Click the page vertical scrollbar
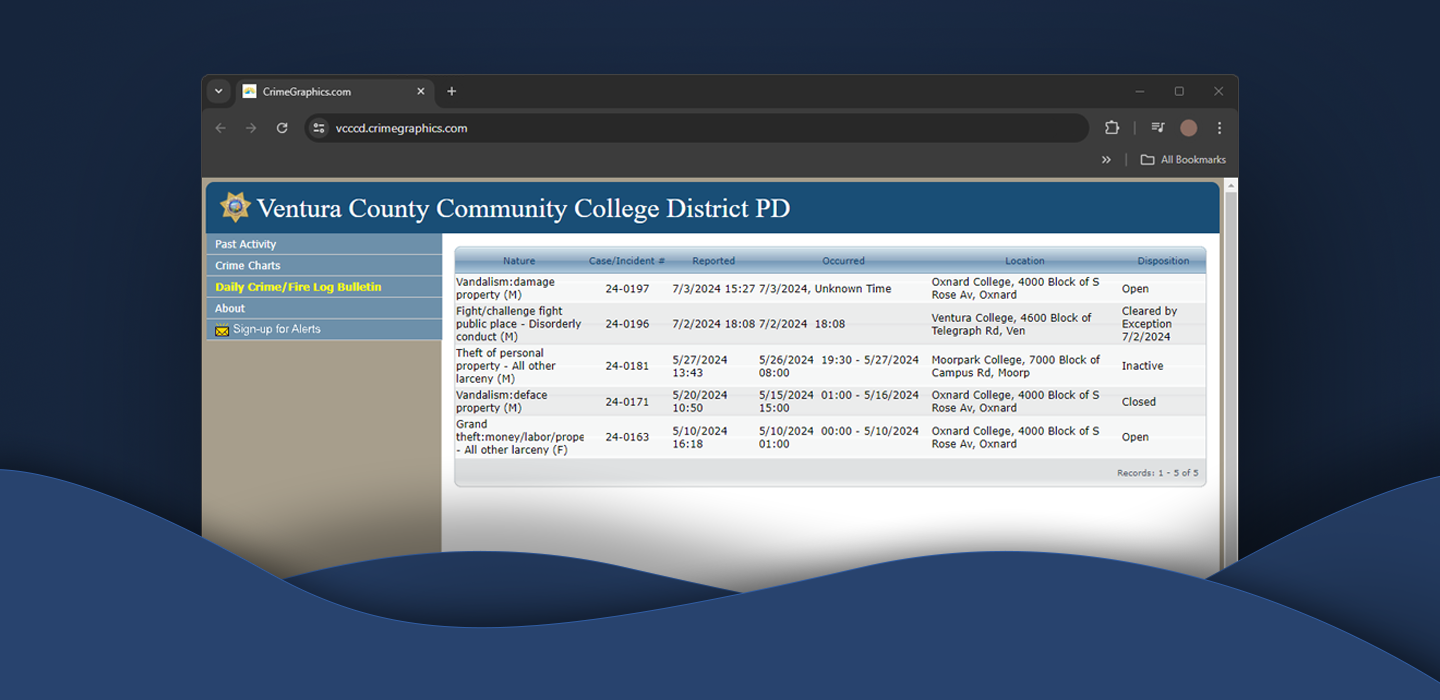 pos(1231,380)
